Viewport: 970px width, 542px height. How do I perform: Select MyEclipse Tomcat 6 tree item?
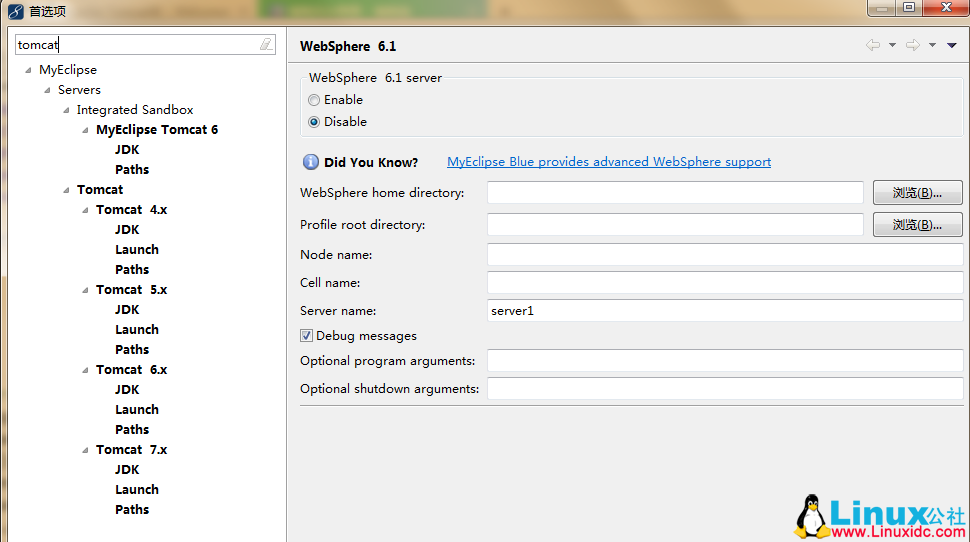point(157,129)
